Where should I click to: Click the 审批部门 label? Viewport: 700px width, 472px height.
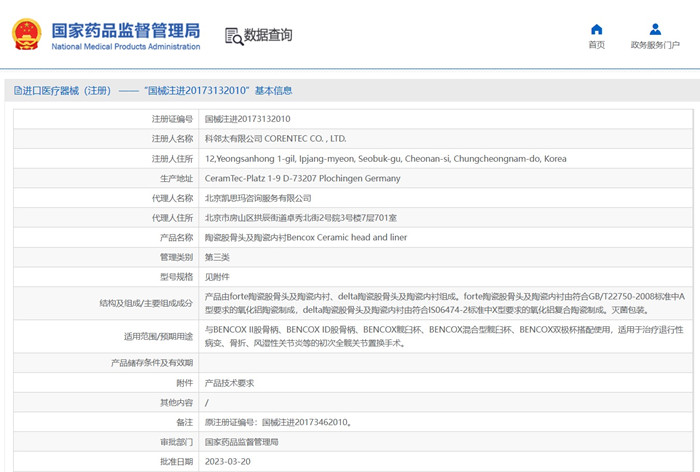176,442
